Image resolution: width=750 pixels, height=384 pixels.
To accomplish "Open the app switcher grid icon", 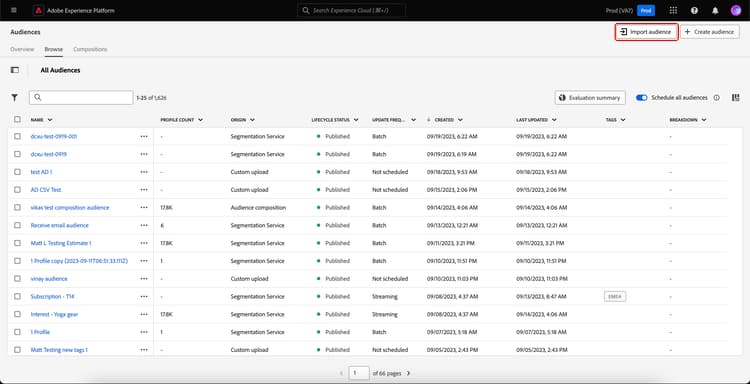I will tap(673, 11).
